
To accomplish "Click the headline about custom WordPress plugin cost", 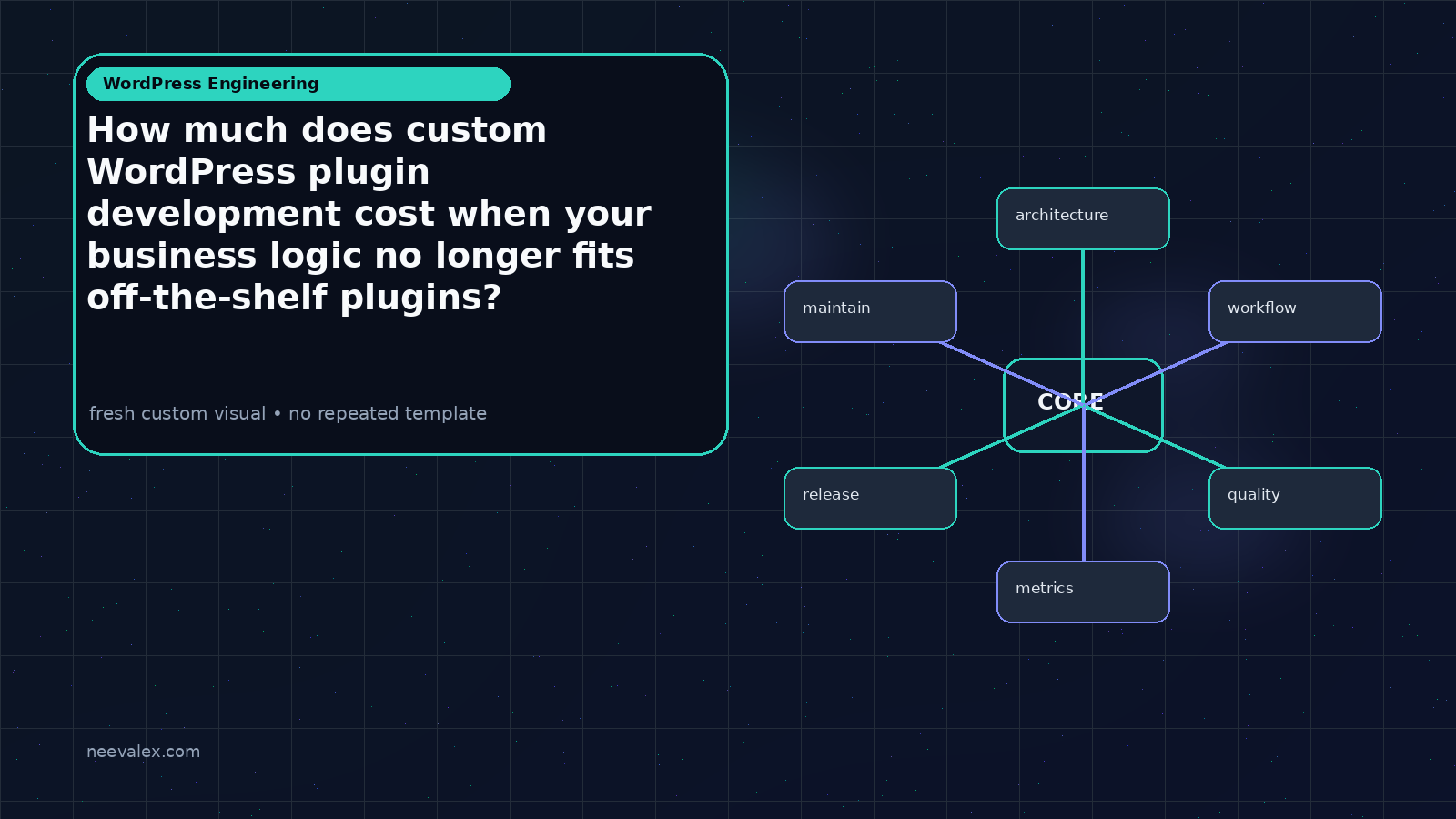I will (369, 214).
